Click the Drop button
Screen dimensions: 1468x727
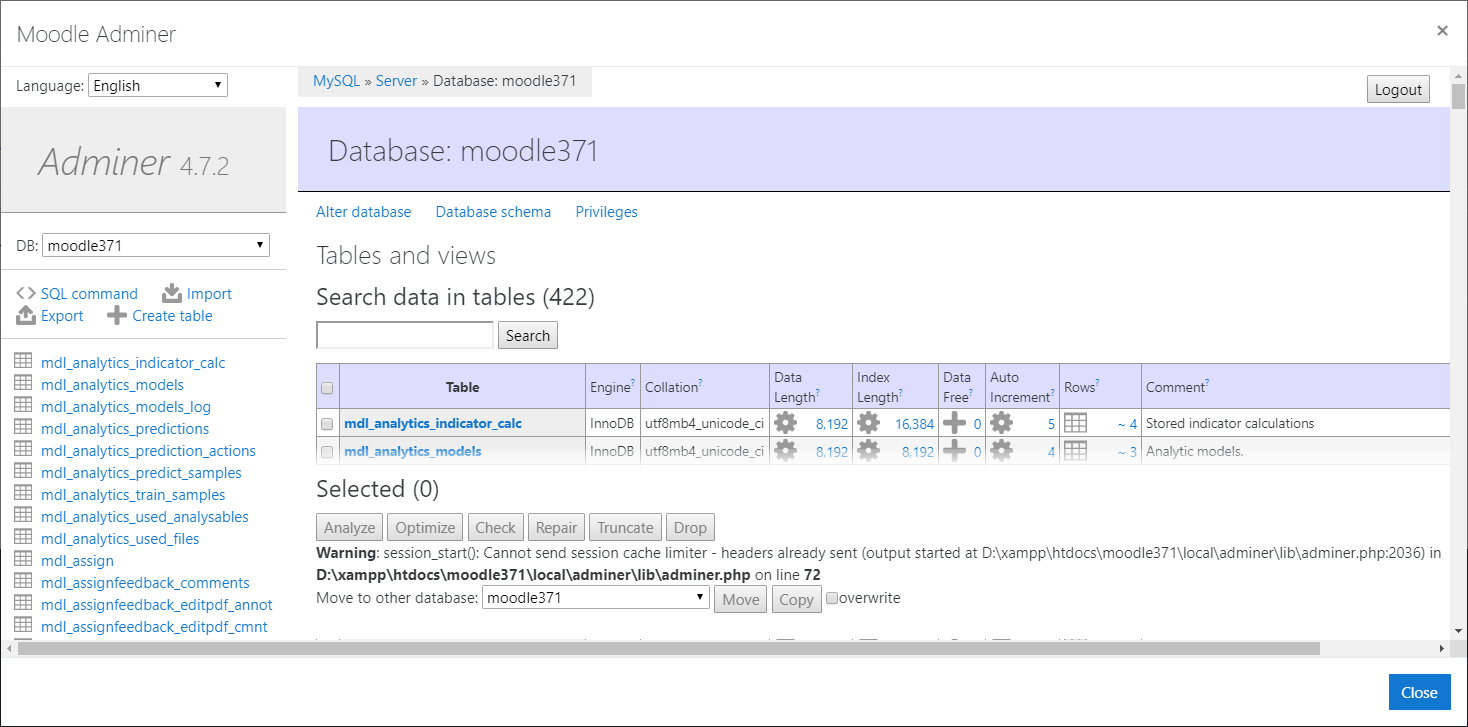690,527
